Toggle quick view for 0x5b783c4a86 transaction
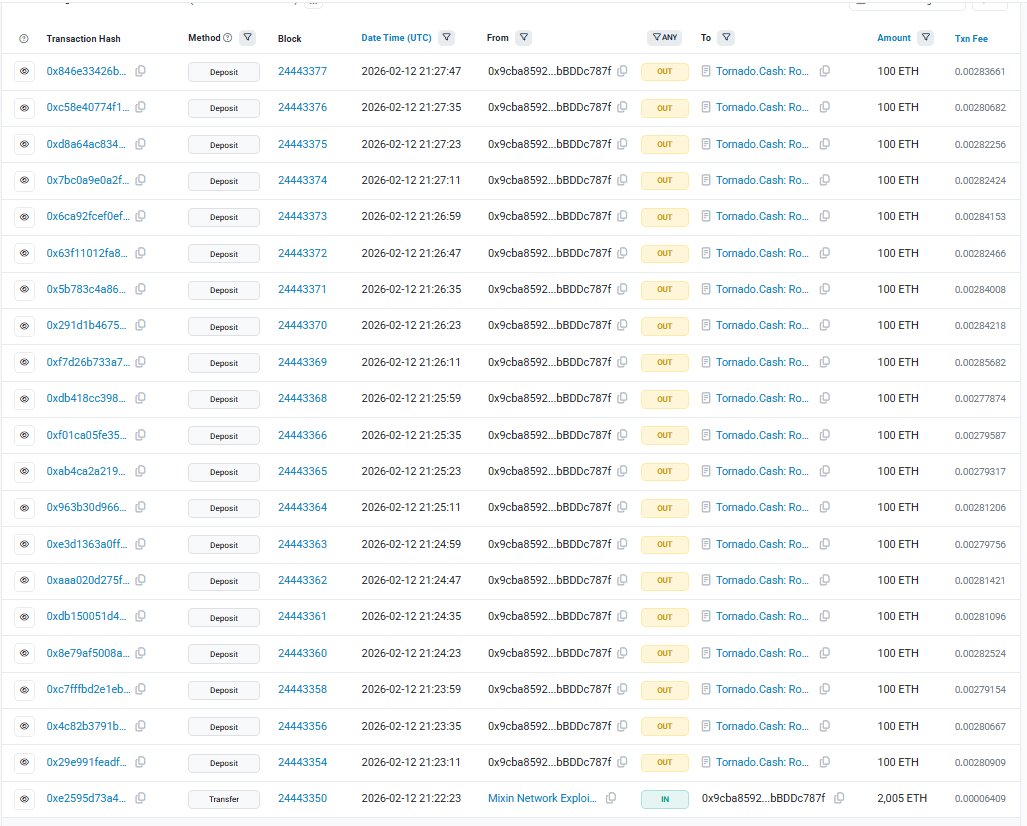 [x=24, y=290]
